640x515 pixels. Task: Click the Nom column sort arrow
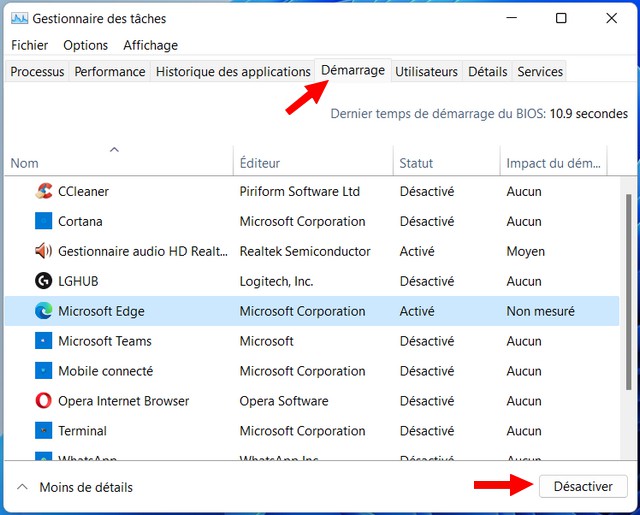pos(114,150)
